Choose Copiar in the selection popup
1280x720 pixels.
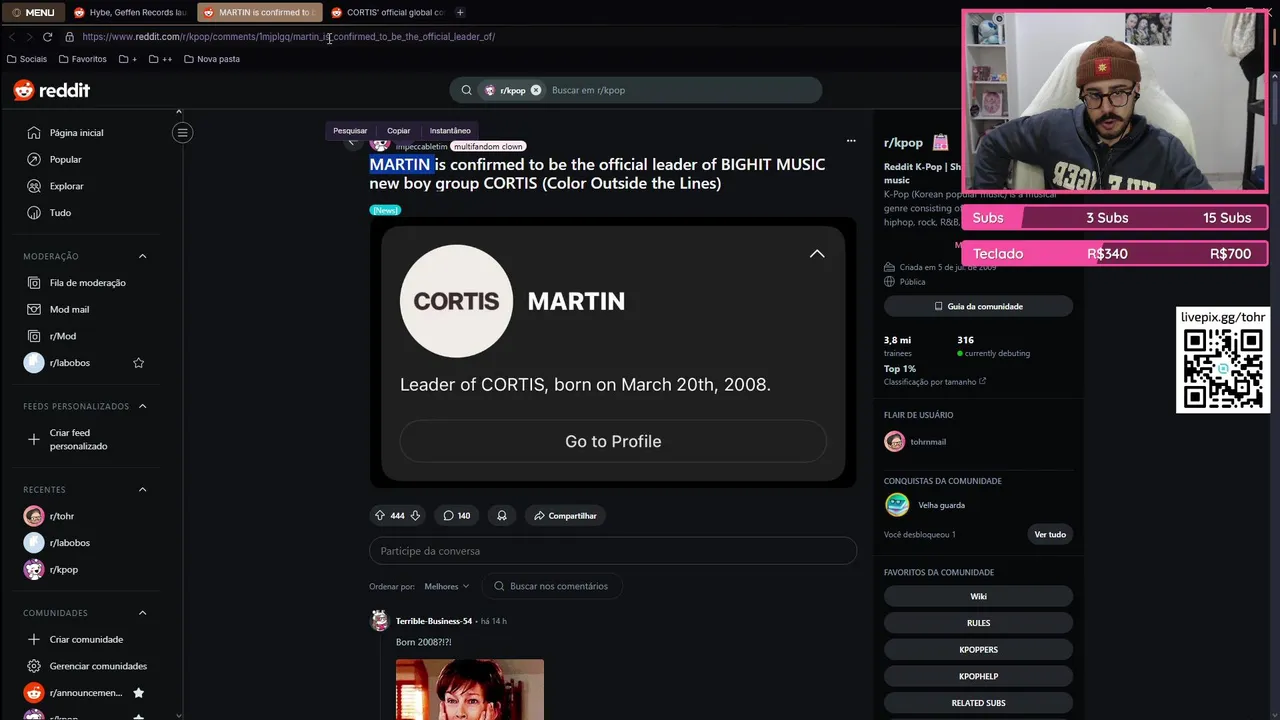click(399, 131)
